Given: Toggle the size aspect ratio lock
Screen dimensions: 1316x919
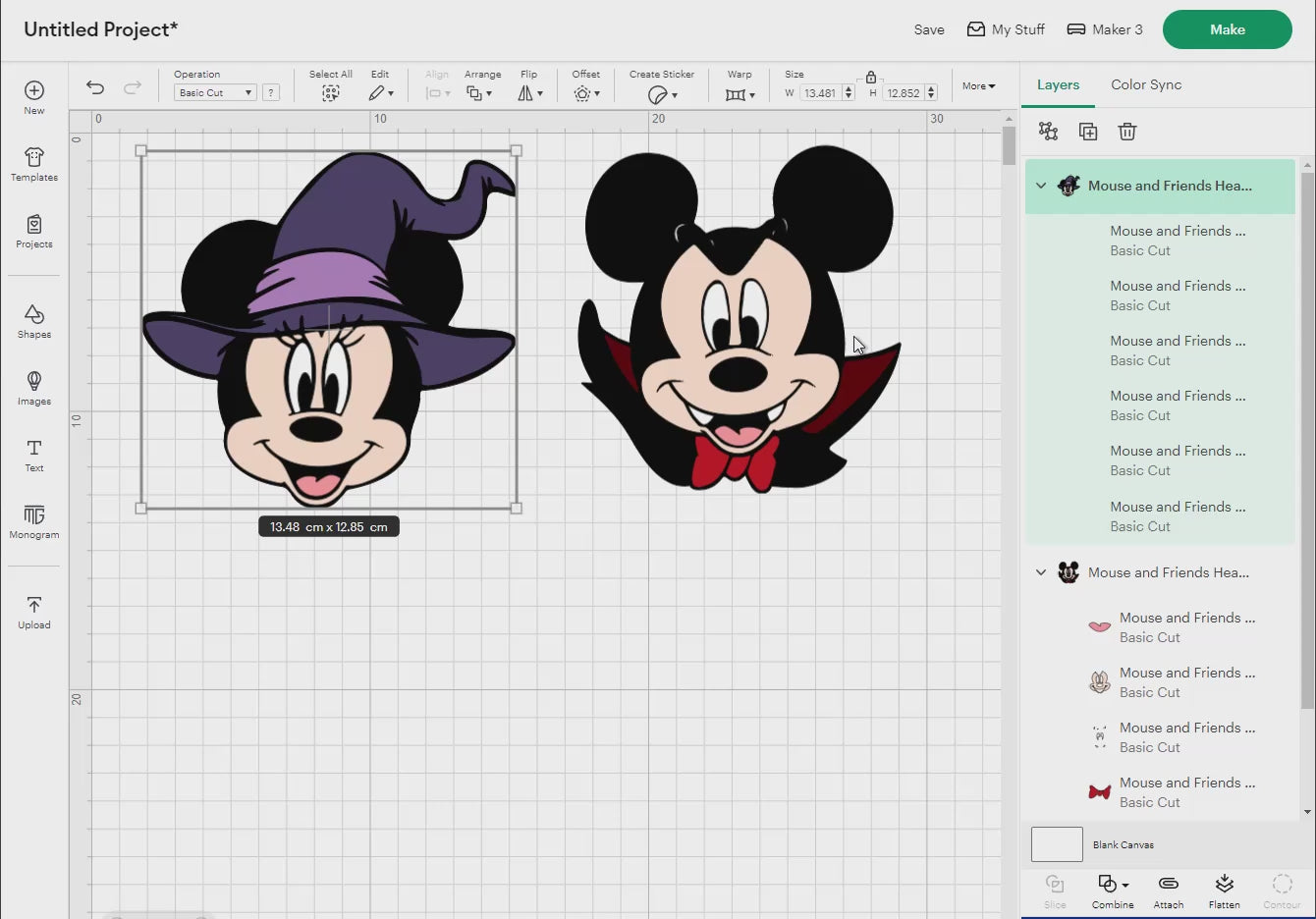Looking at the screenshot, I should pyautogui.click(x=871, y=77).
